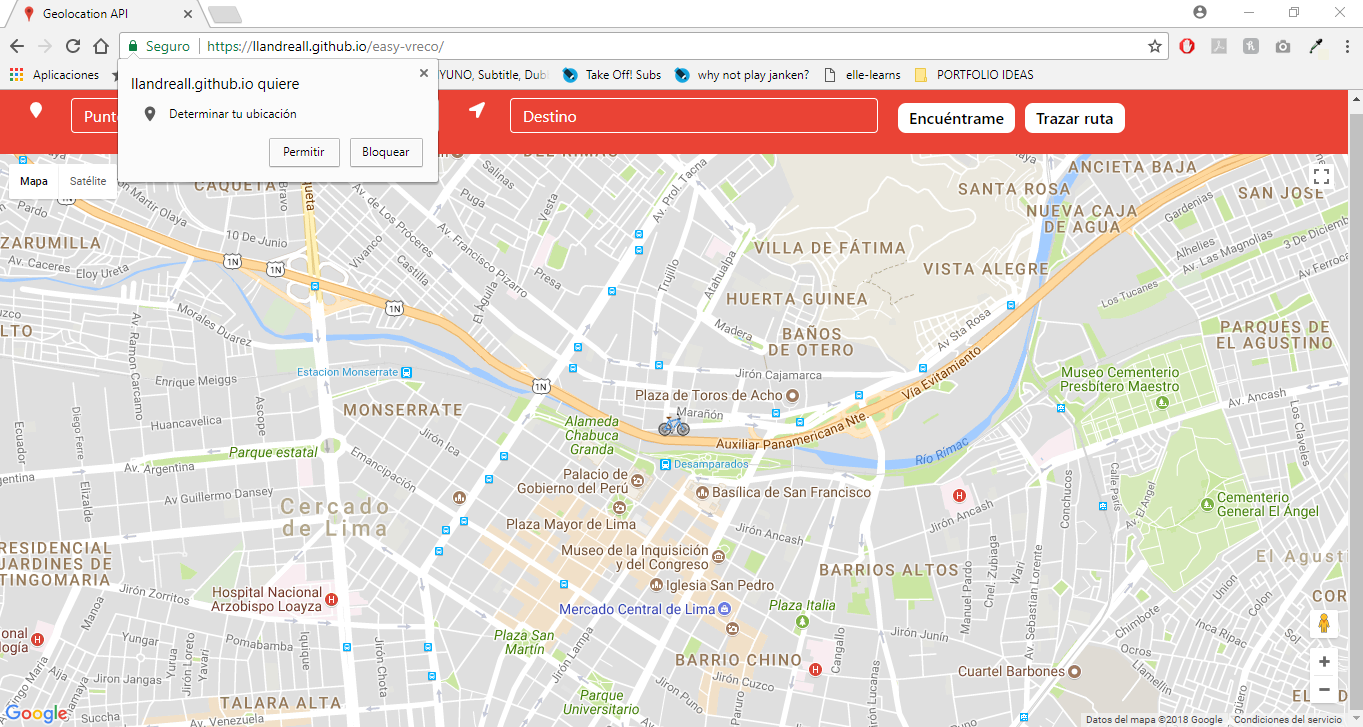Click the PDF extension icon
This screenshot has height=727, width=1363.
pos(1219,46)
